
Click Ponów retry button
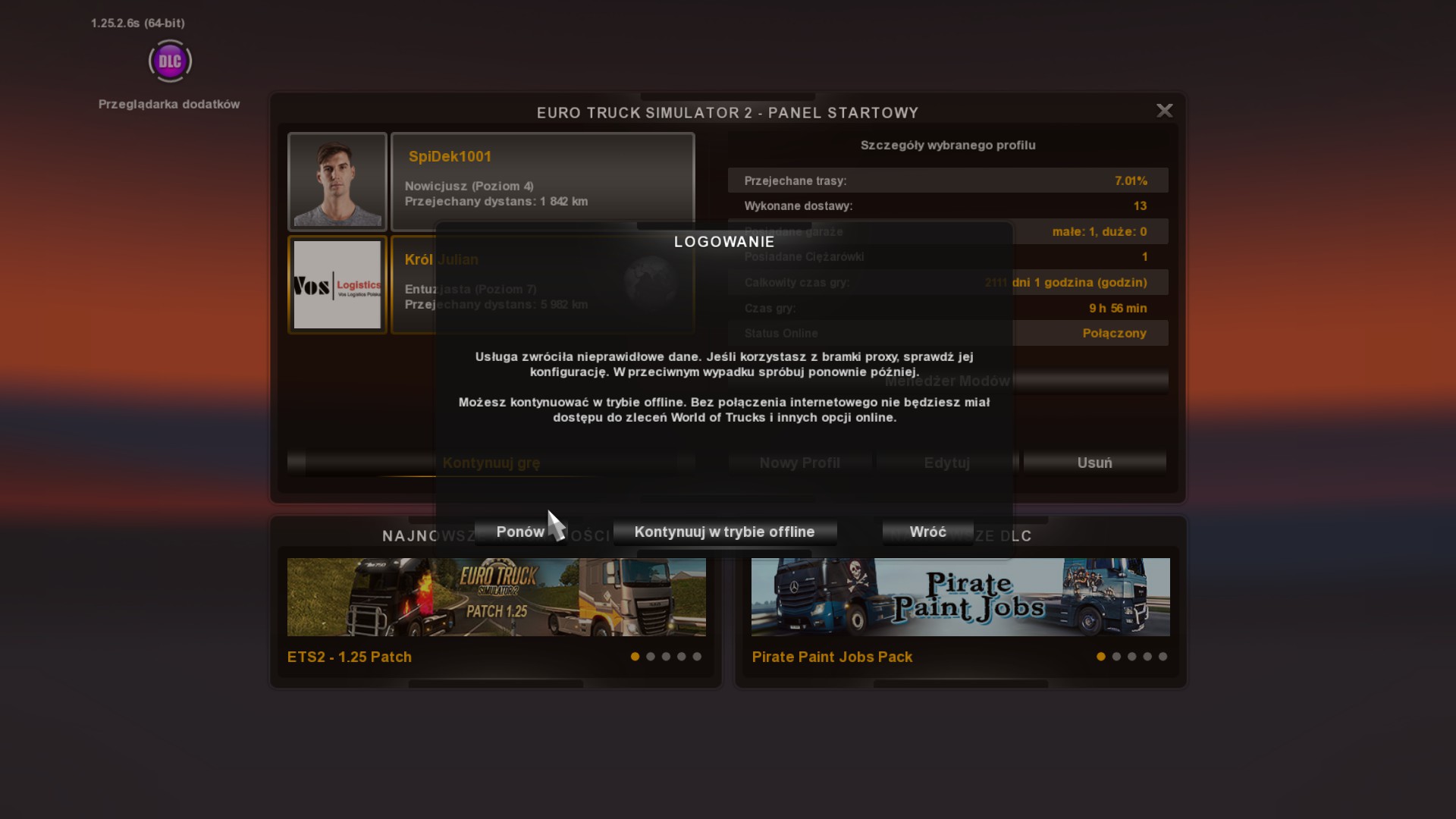click(520, 532)
